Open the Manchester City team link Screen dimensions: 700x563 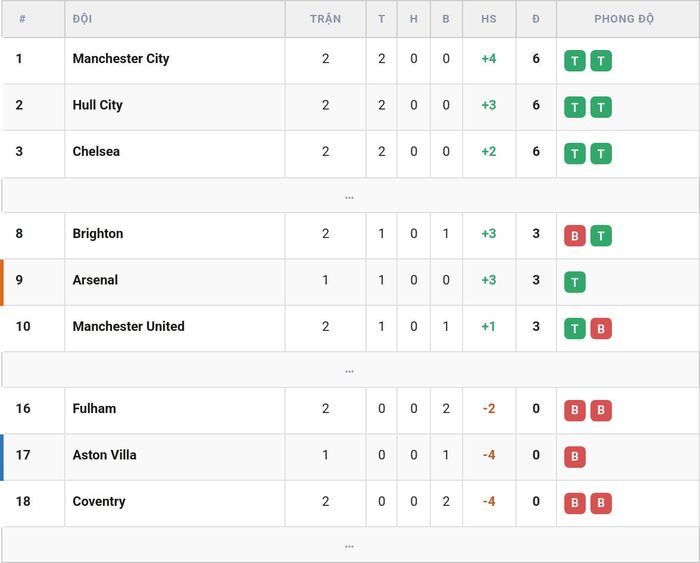pos(121,58)
